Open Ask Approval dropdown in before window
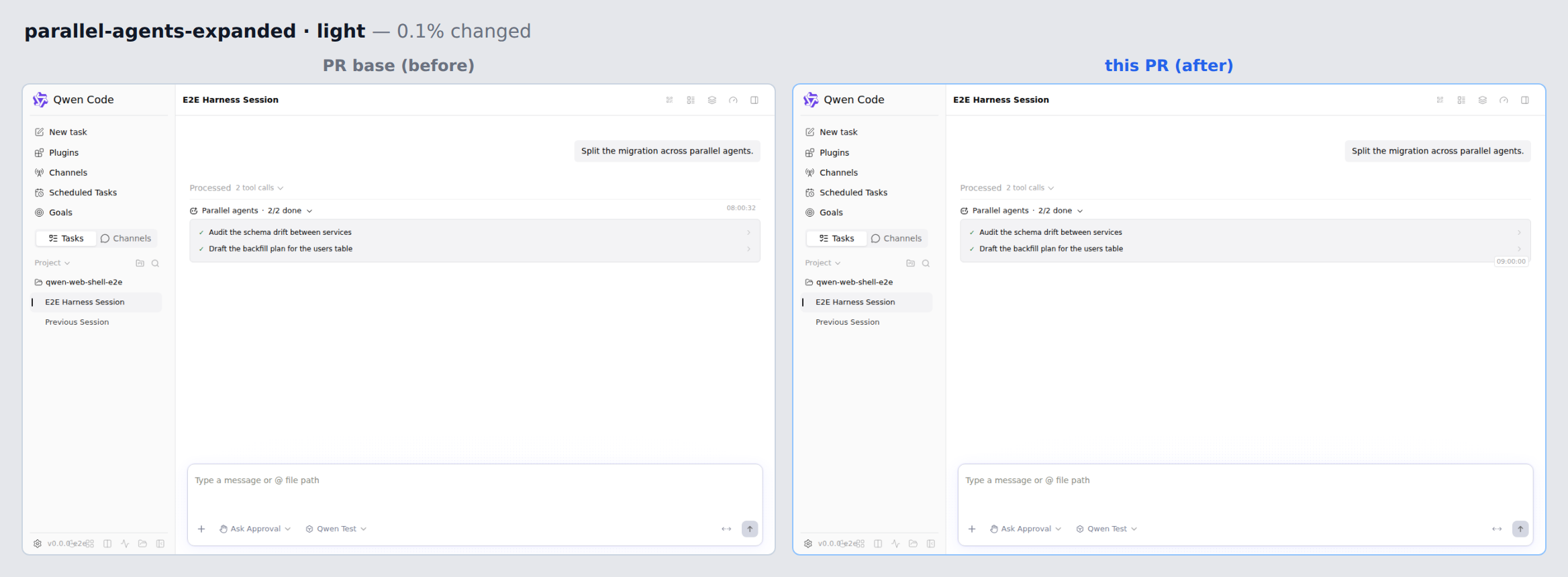 pos(255,529)
